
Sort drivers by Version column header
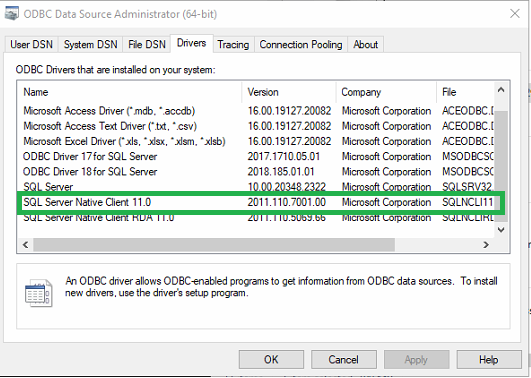click(289, 92)
